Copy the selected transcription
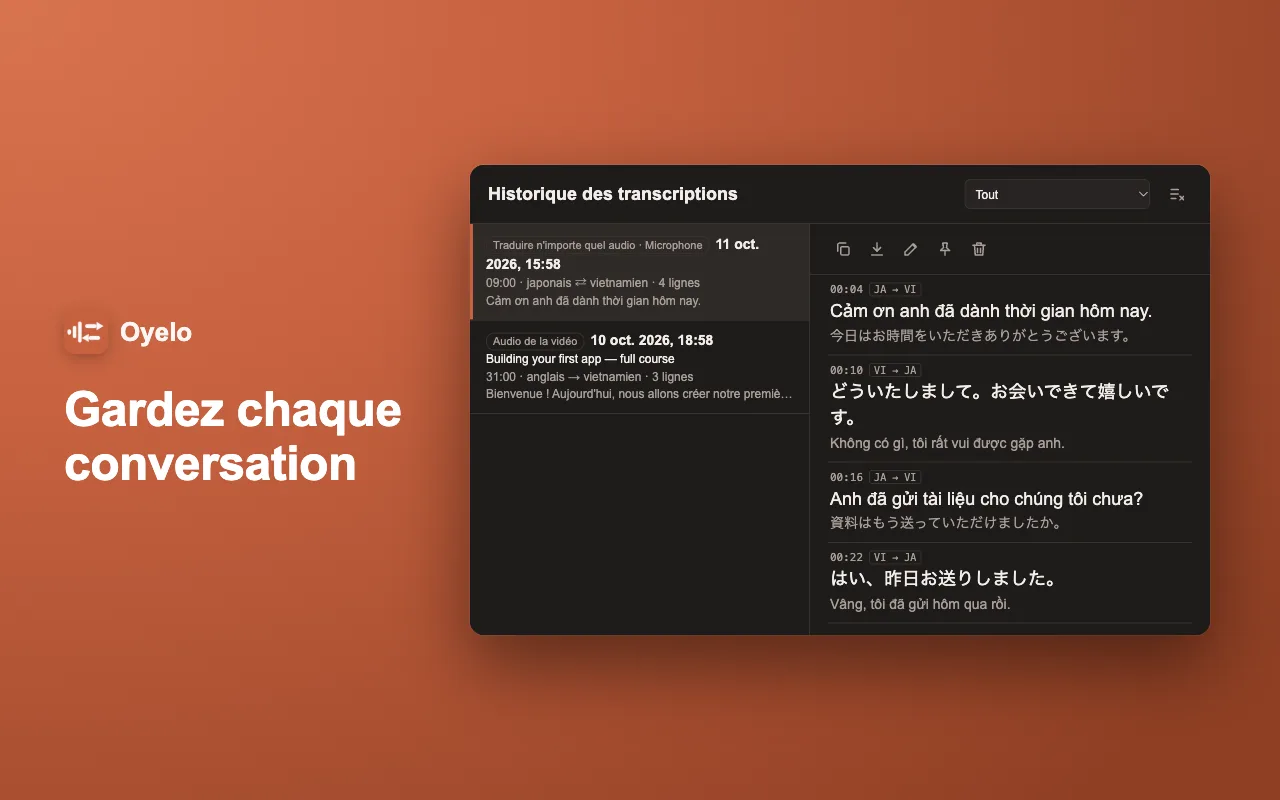 [843, 249]
